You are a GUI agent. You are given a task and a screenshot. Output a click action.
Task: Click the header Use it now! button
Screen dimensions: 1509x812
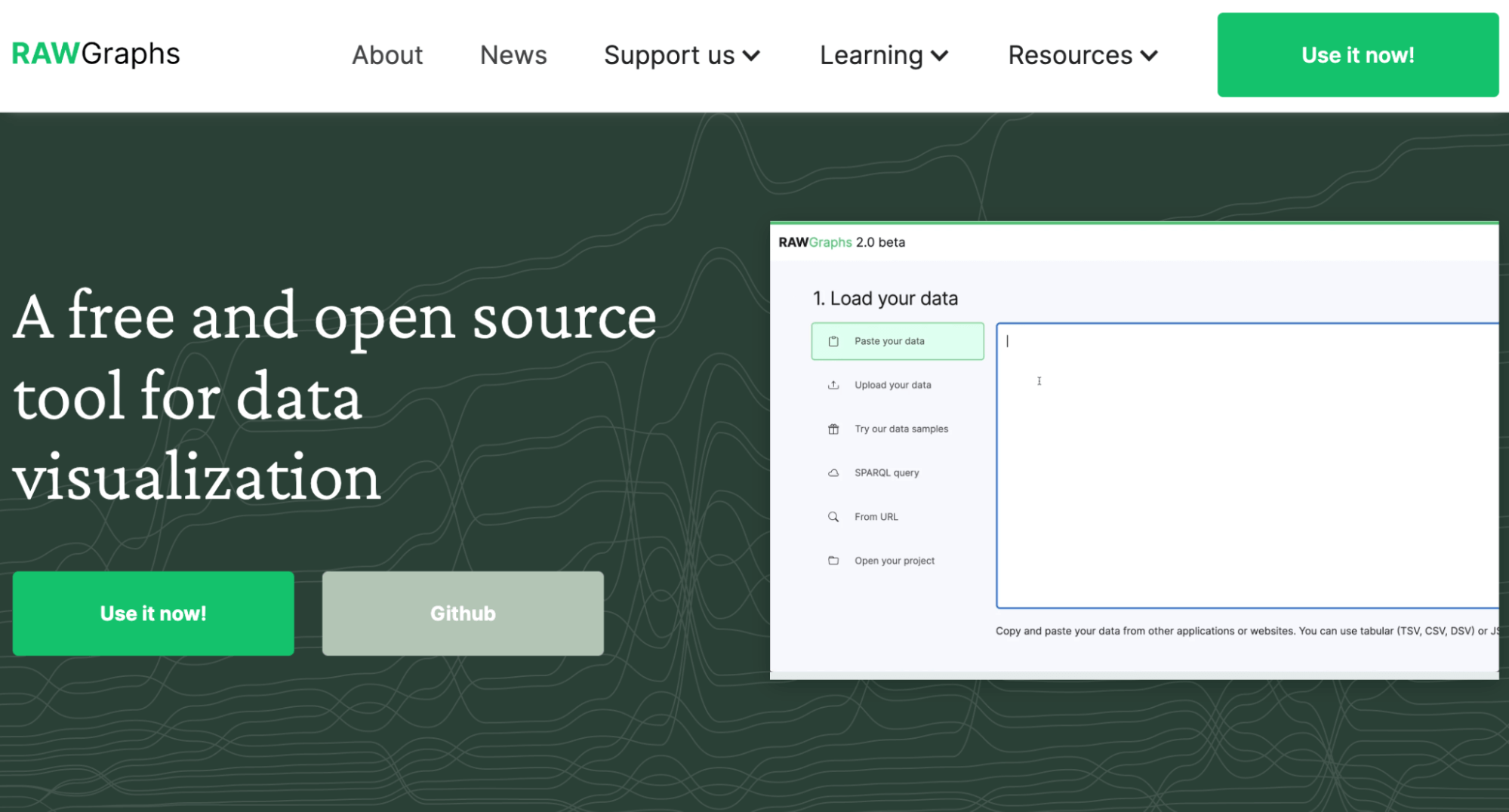[1357, 54]
